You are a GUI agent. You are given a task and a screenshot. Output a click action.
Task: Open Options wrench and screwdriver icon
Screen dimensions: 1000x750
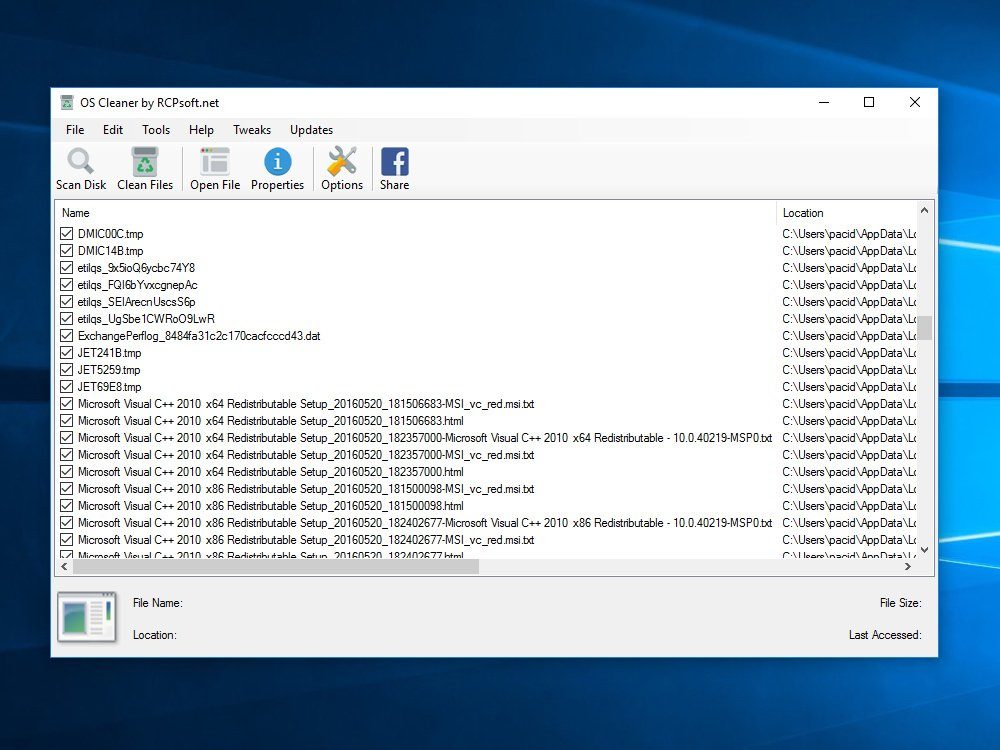pos(342,161)
